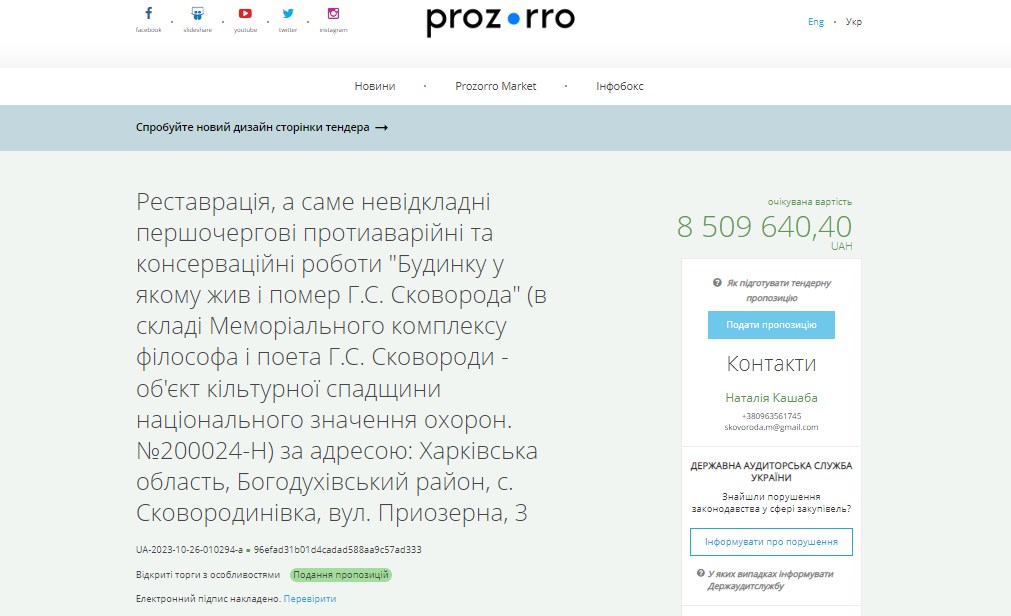
Task: Click the skovoroda.m@gmail.com email link
Action: (x=771, y=426)
